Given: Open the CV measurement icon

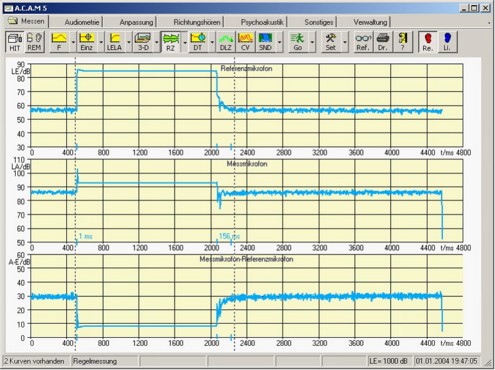Looking at the screenshot, I should click(245, 42).
